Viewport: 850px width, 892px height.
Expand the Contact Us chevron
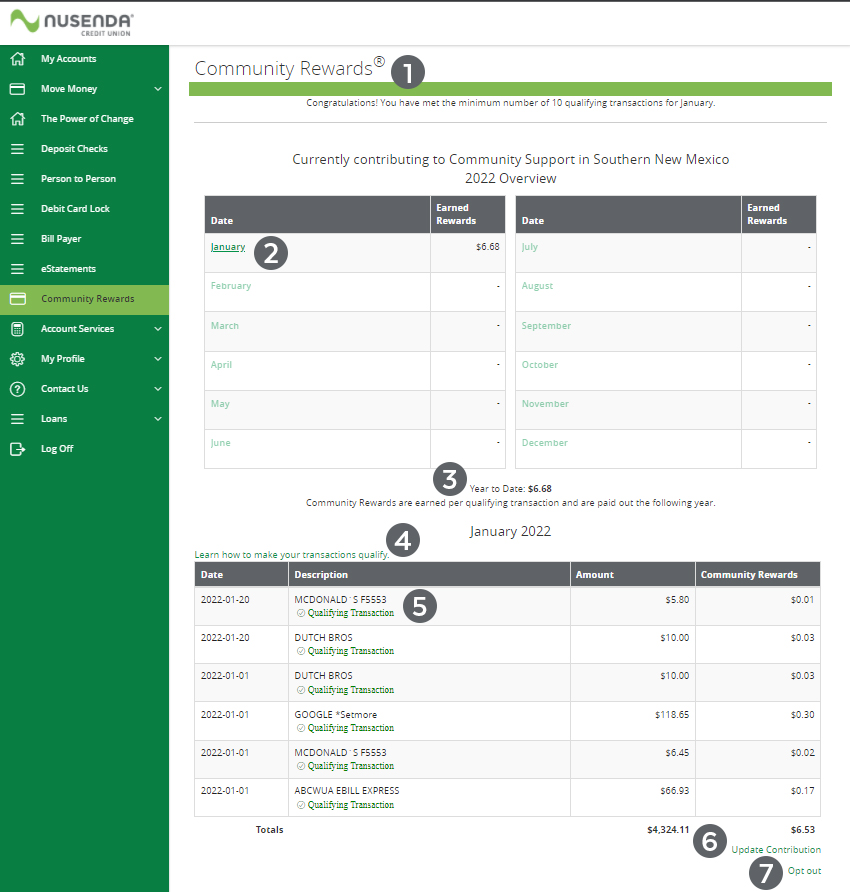coord(158,389)
